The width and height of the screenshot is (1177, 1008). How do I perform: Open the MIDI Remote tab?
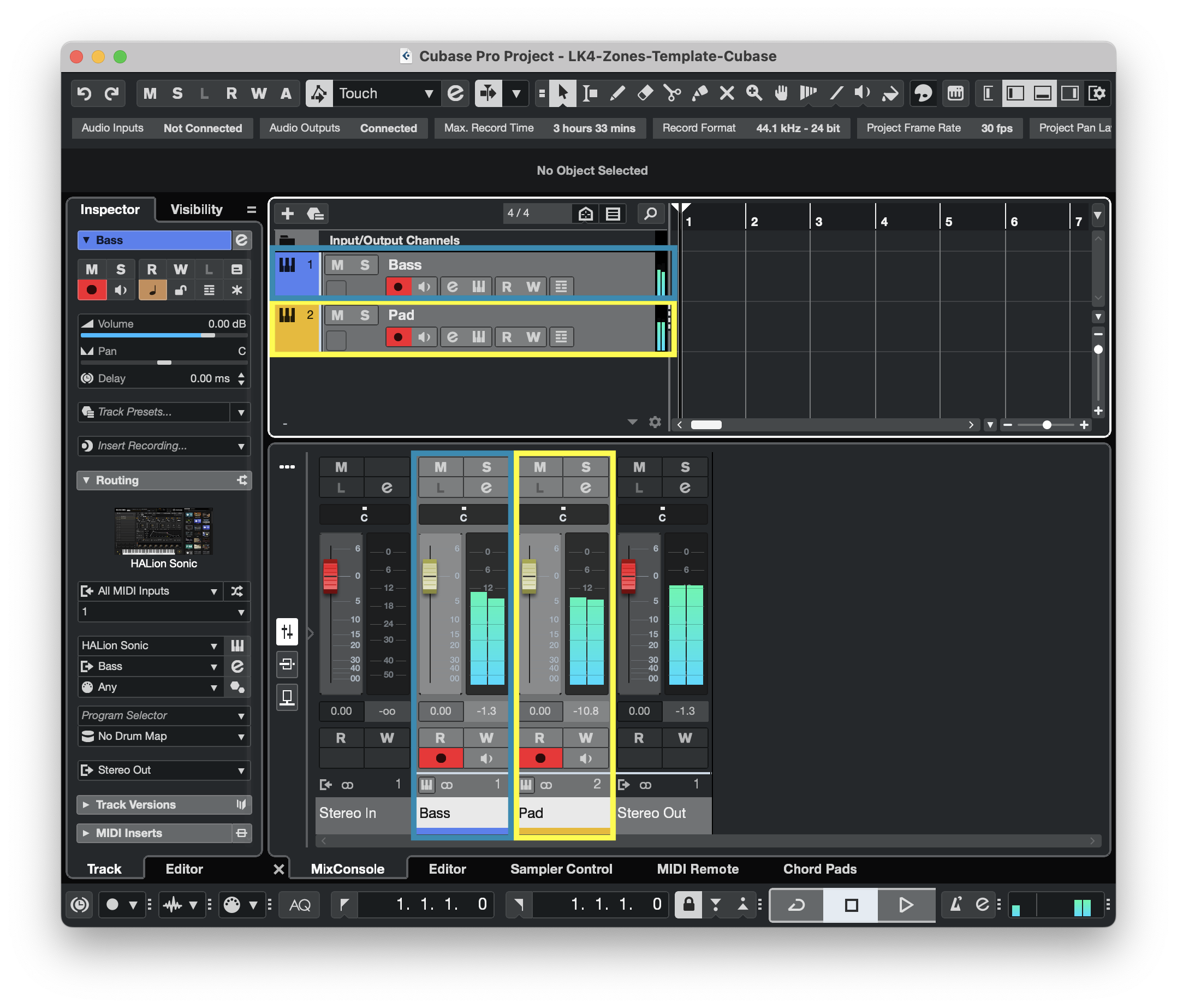(698, 869)
